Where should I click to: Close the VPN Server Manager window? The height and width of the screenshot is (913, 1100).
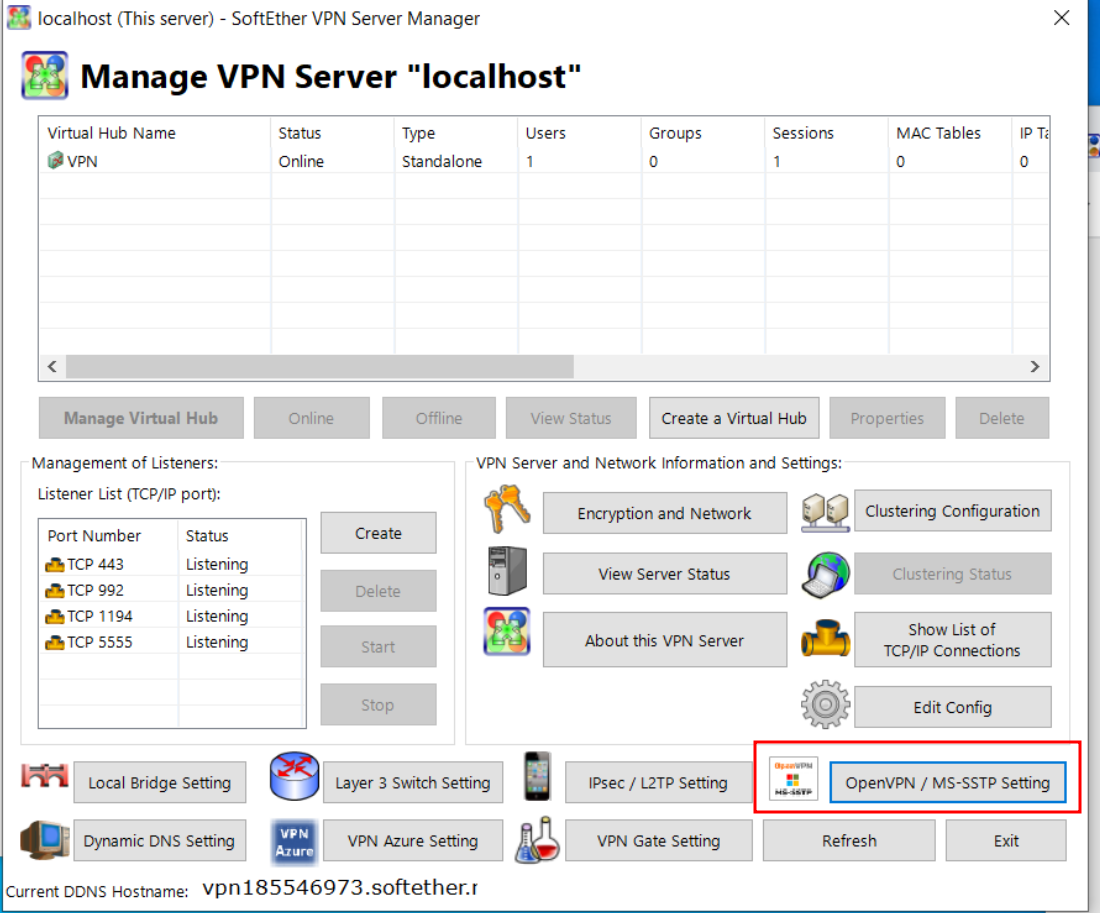[x=1062, y=17]
